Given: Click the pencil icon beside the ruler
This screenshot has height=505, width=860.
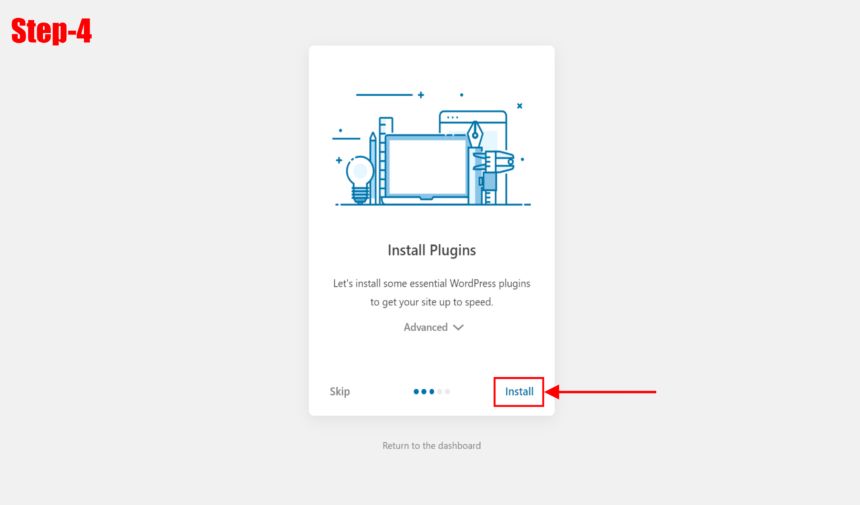Looking at the screenshot, I should tap(373, 168).
